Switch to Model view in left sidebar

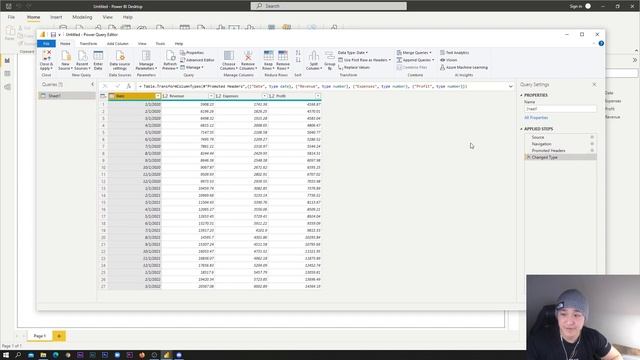point(7,87)
